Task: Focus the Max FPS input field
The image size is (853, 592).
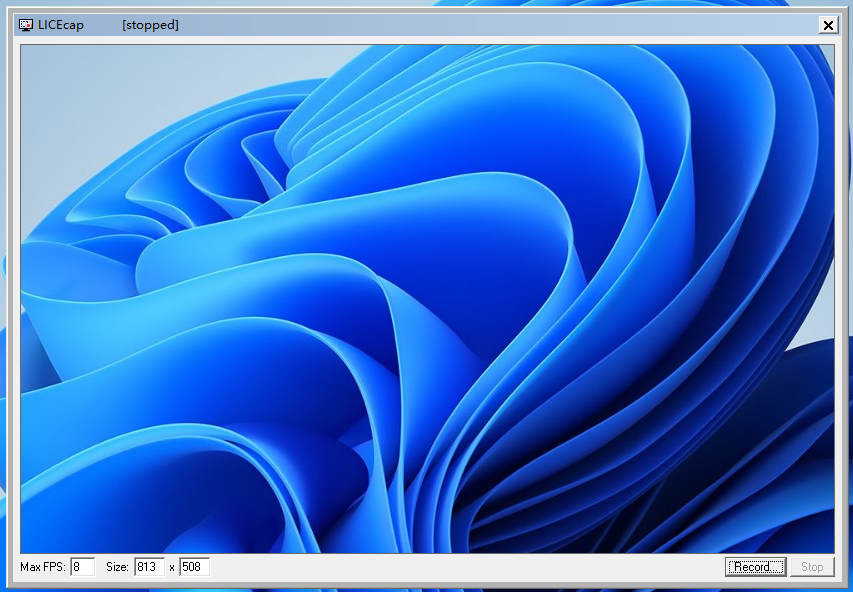Action: tap(82, 567)
